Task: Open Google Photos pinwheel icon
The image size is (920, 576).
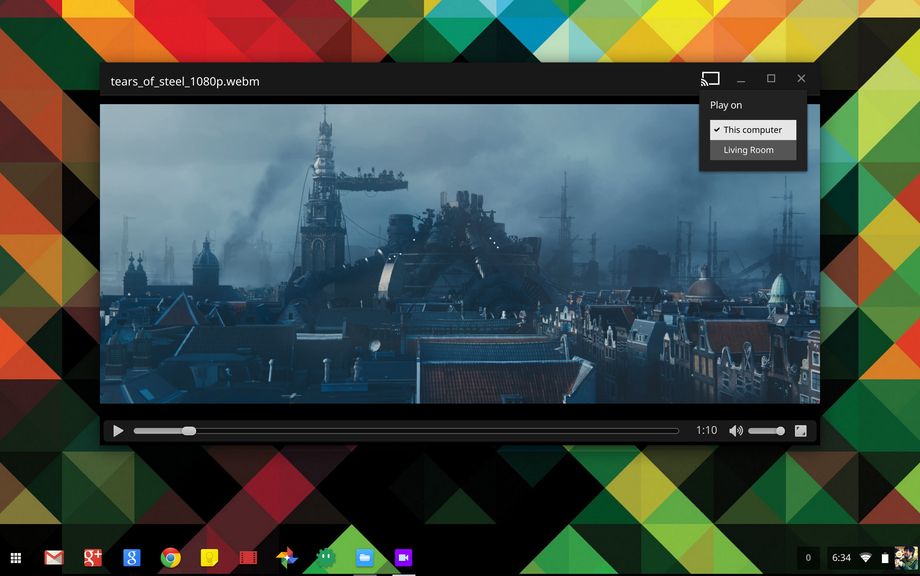Action: (x=287, y=557)
